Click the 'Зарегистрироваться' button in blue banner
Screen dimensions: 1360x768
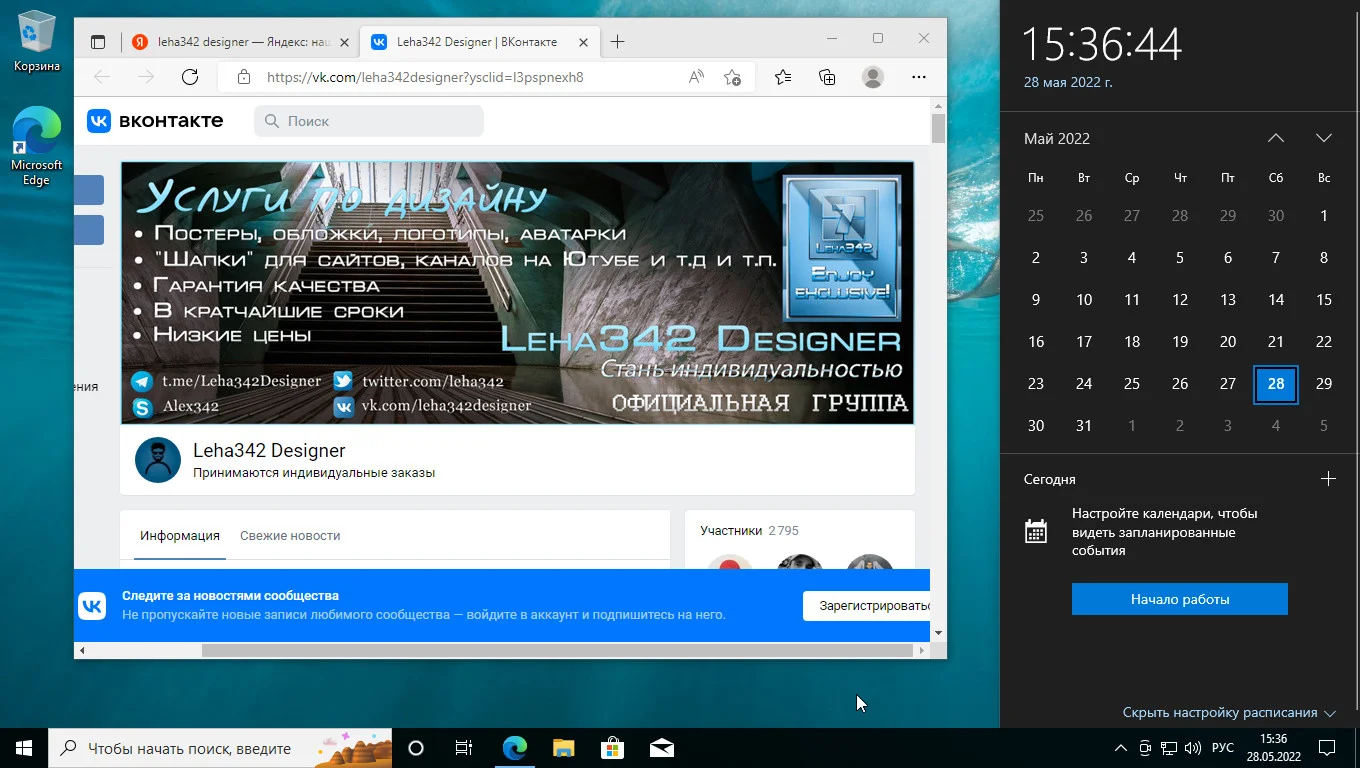click(866, 606)
